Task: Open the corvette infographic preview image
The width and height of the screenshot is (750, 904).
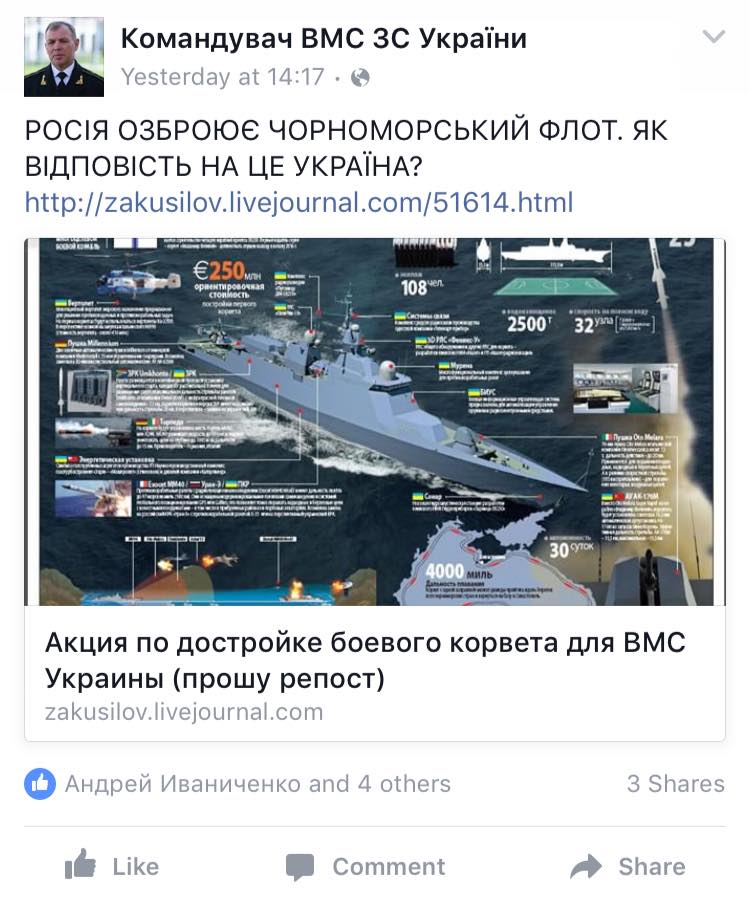Action: 375,421
